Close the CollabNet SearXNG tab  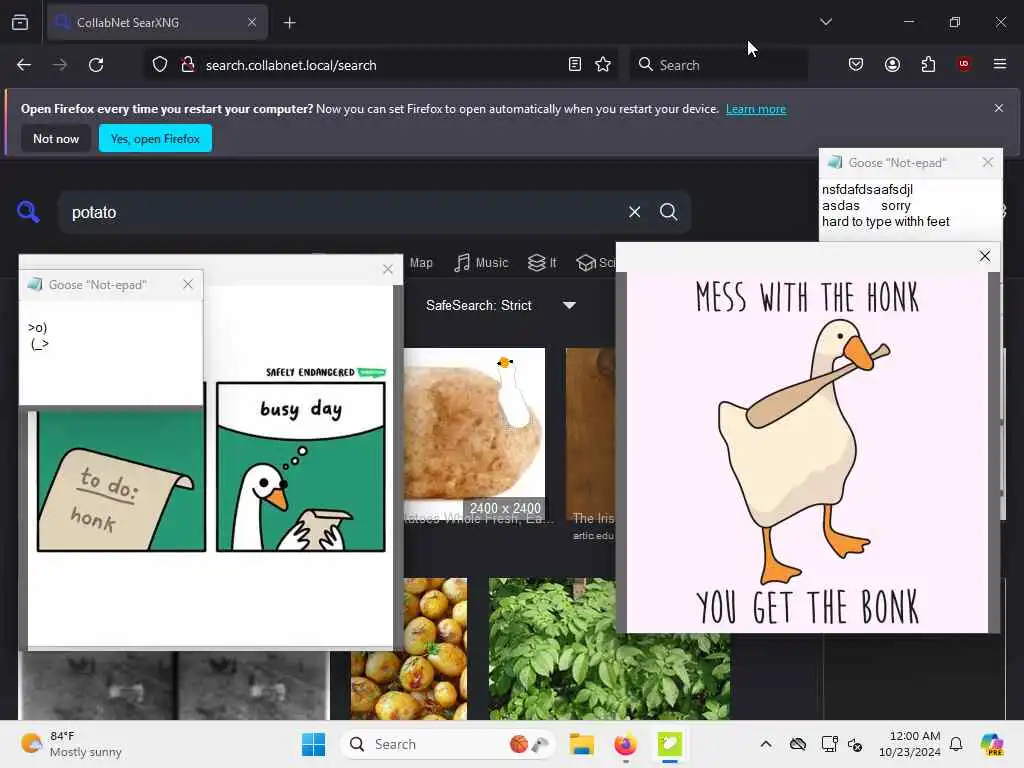coord(251,22)
